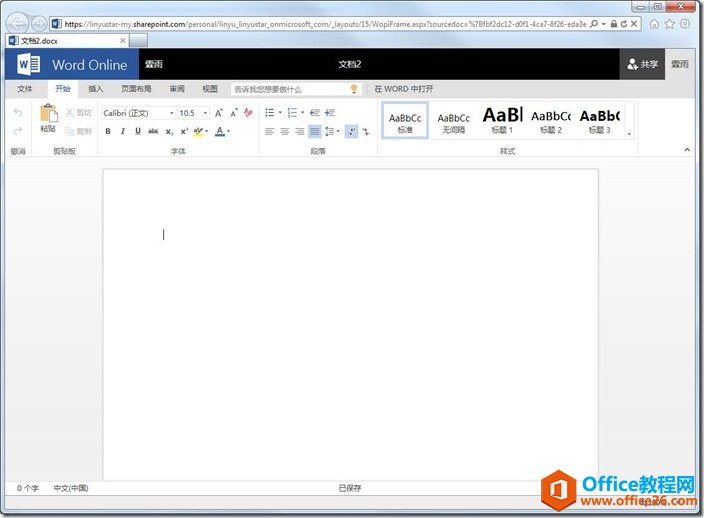Toggle subscript formatting

point(169,132)
